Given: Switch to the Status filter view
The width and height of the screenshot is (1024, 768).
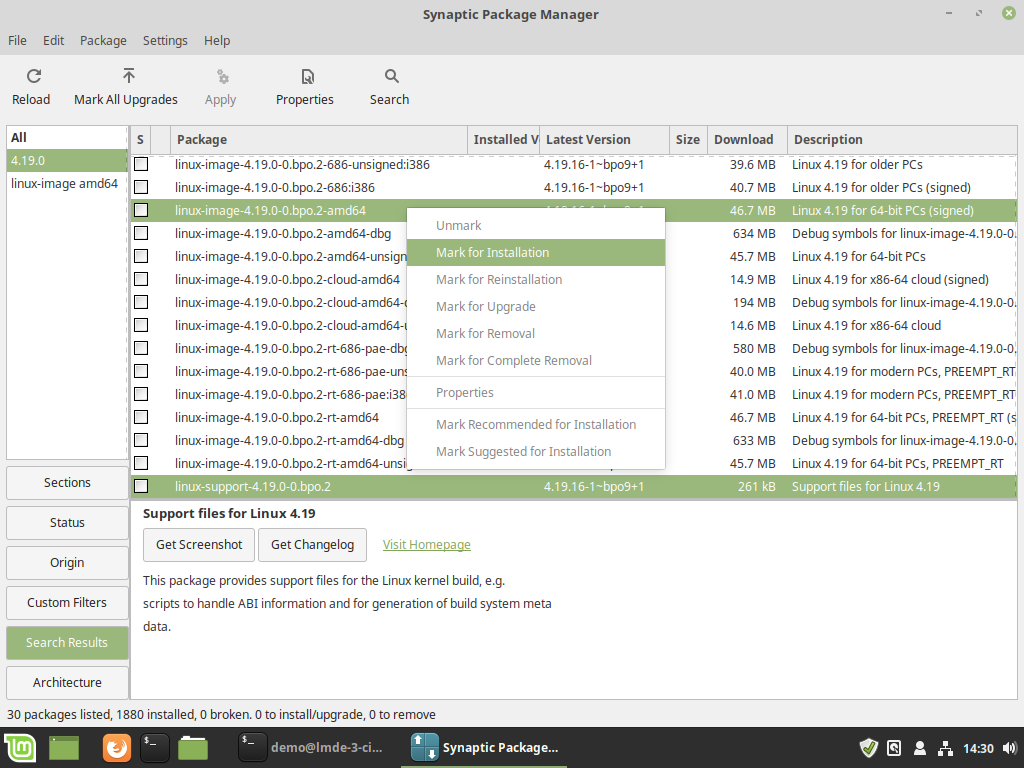Looking at the screenshot, I should click(67, 522).
